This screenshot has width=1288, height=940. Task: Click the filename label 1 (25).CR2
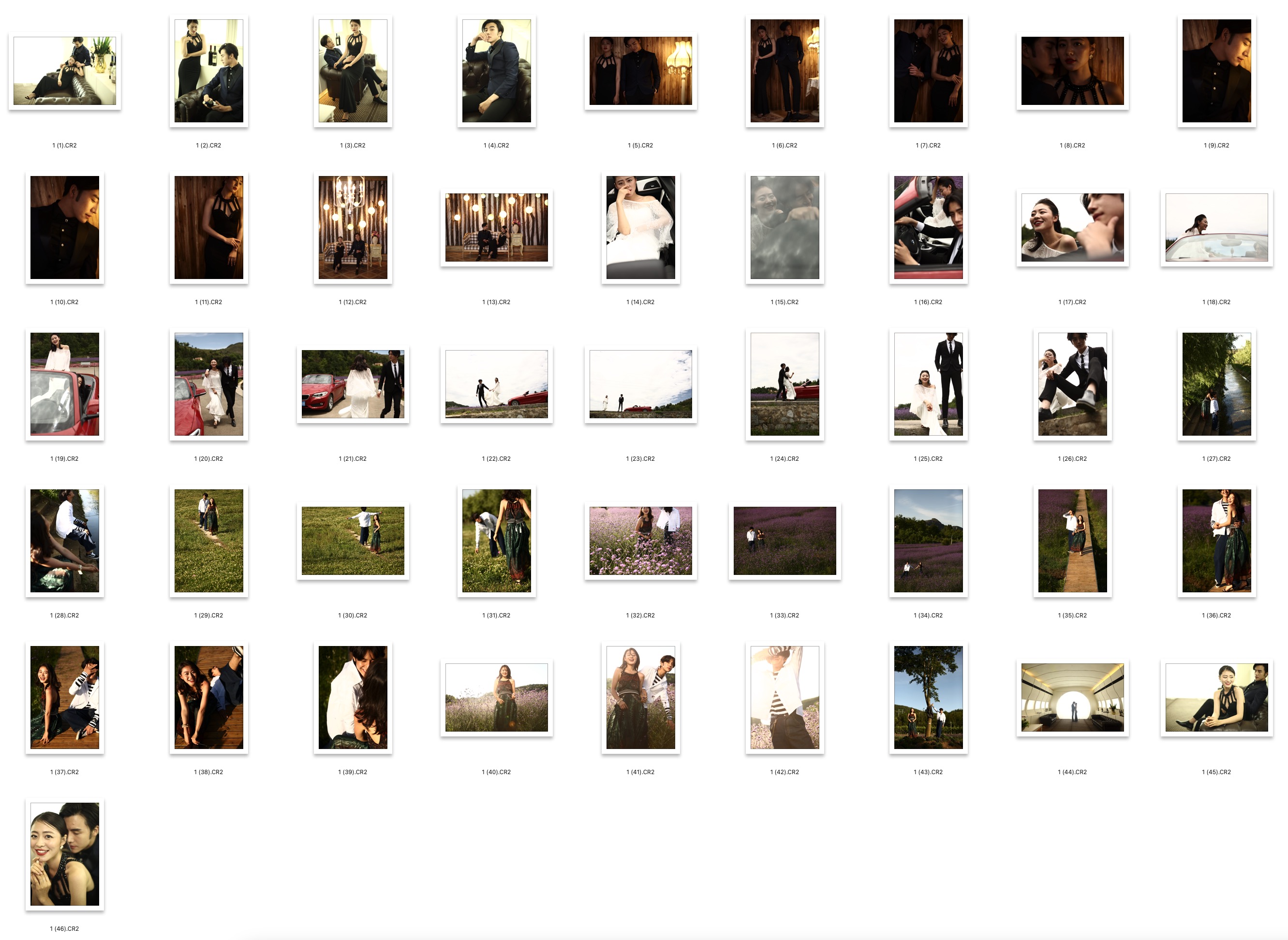tap(928, 458)
